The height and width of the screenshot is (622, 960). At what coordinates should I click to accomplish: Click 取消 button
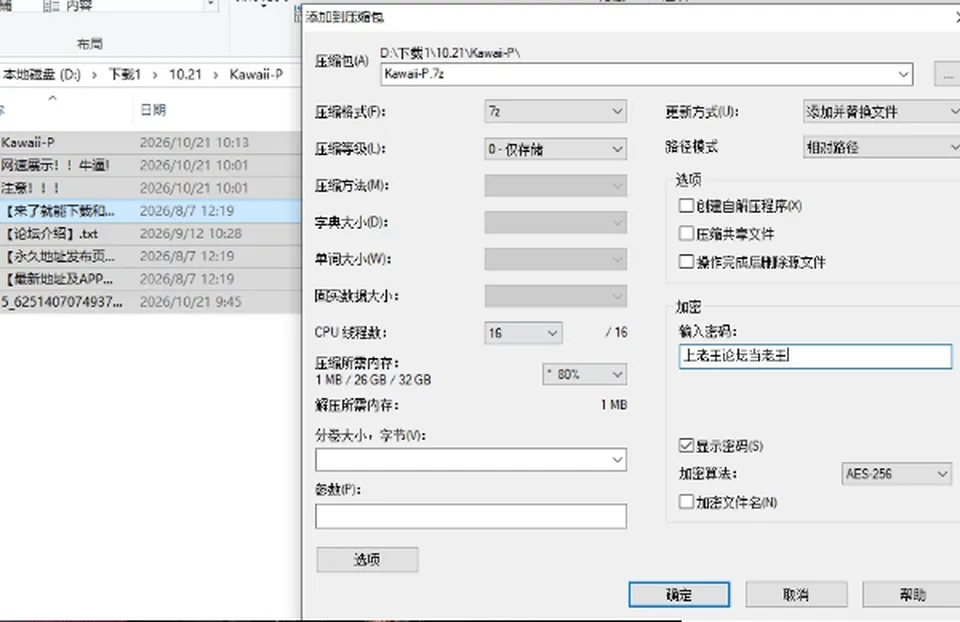click(x=796, y=594)
